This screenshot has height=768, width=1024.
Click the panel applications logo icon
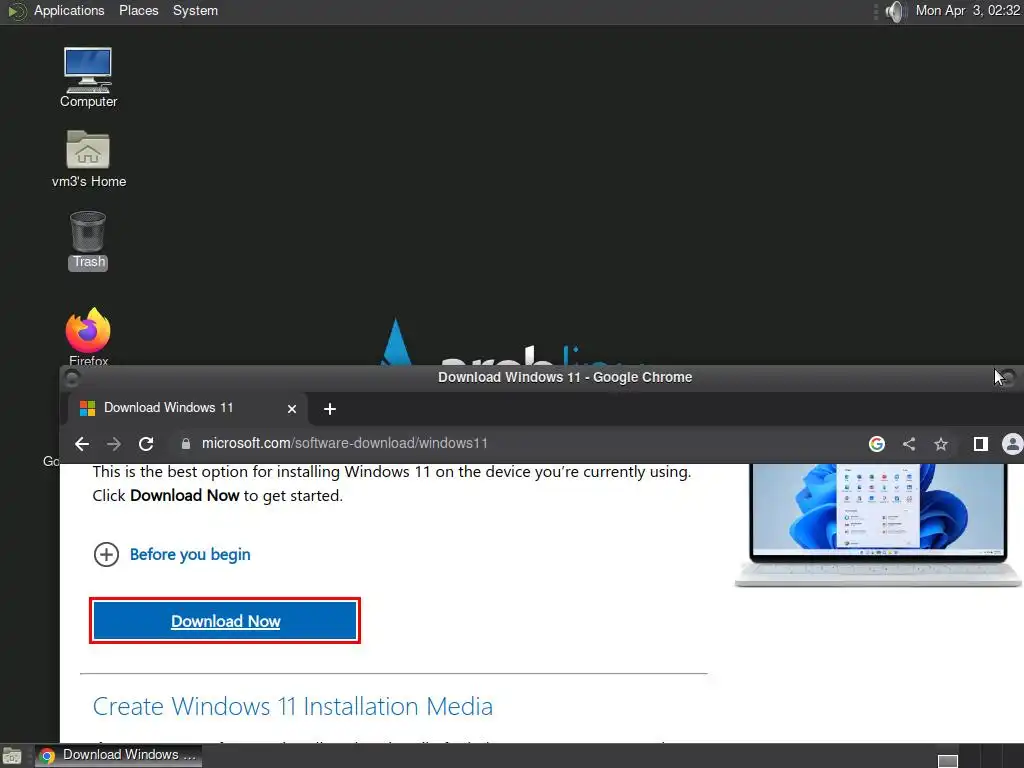tap(16, 11)
